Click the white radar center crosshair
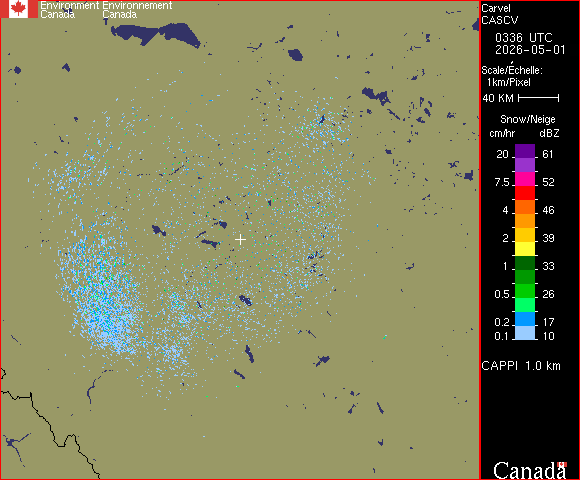This screenshot has width=580, height=480. click(240, 240)
